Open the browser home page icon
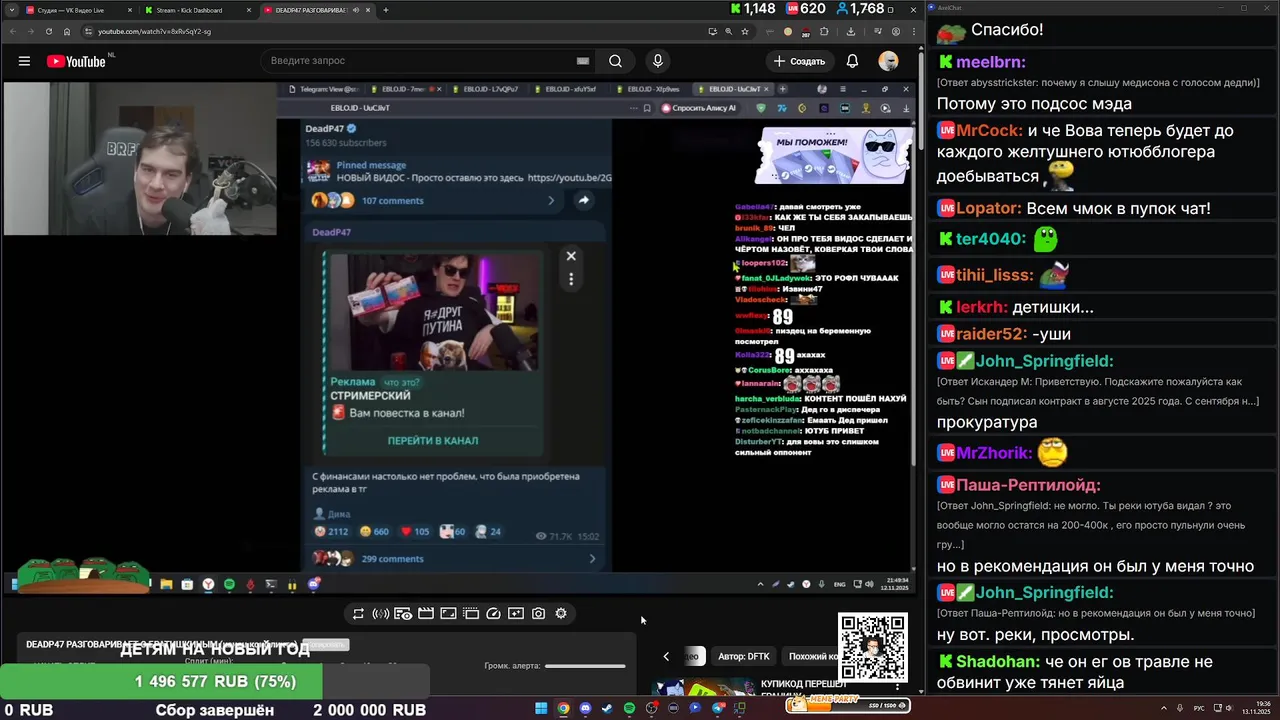 point(67,31)
